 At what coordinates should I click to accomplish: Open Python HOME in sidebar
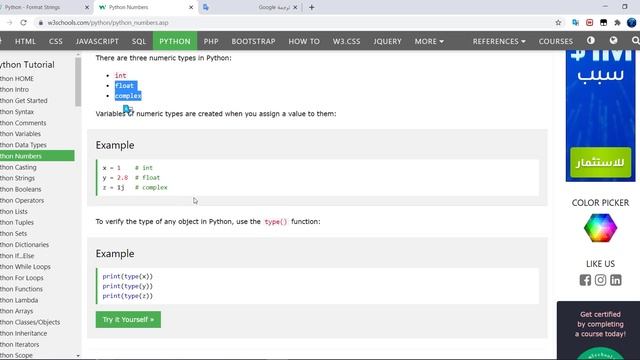37,78
